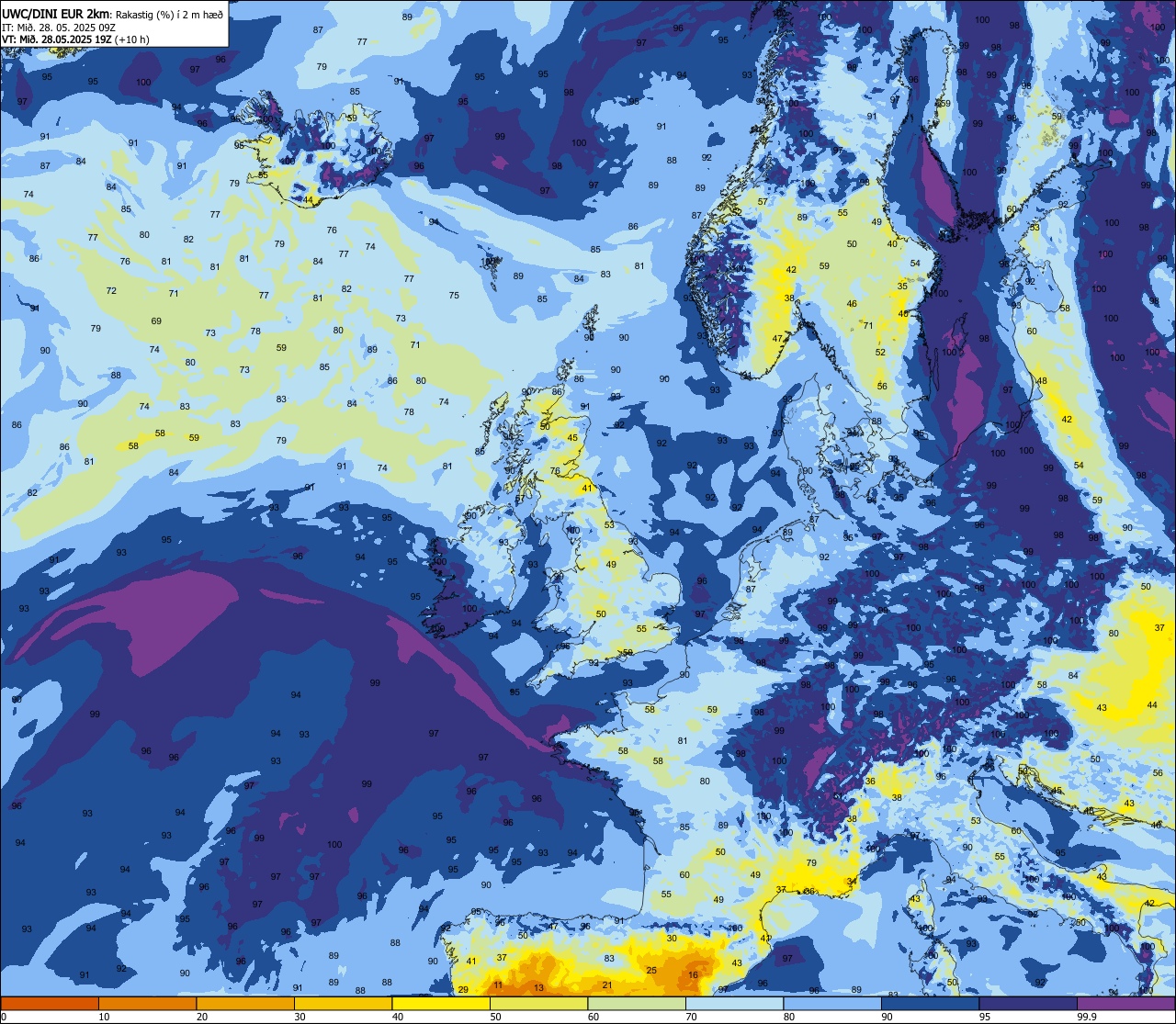This screenshot has height=1024, width=1176.
Task: Pick the 60–70% light green legend swatch
Action: click(x=637, y=1003)
